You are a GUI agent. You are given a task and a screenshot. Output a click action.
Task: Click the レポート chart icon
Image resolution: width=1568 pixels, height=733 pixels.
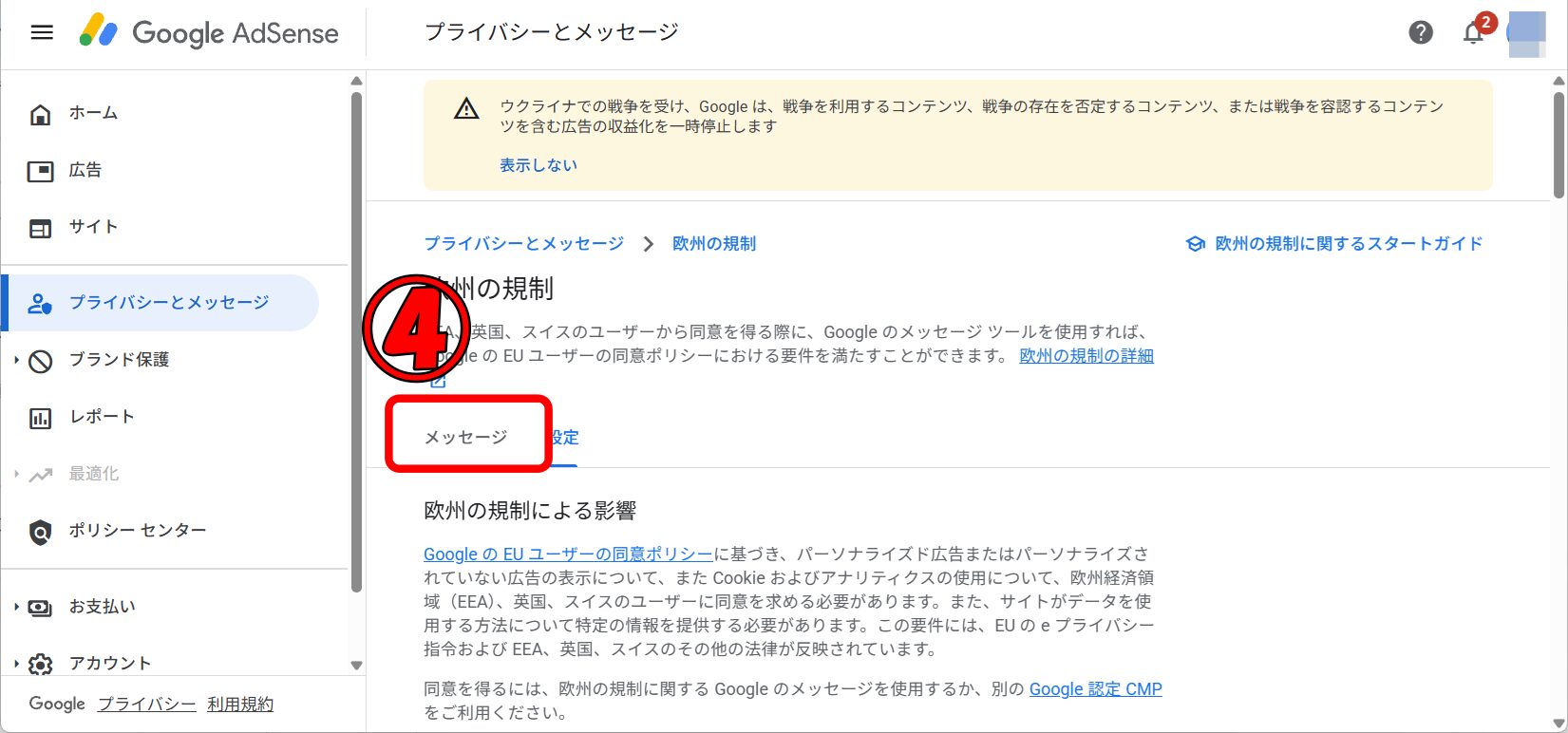(40, 418)
